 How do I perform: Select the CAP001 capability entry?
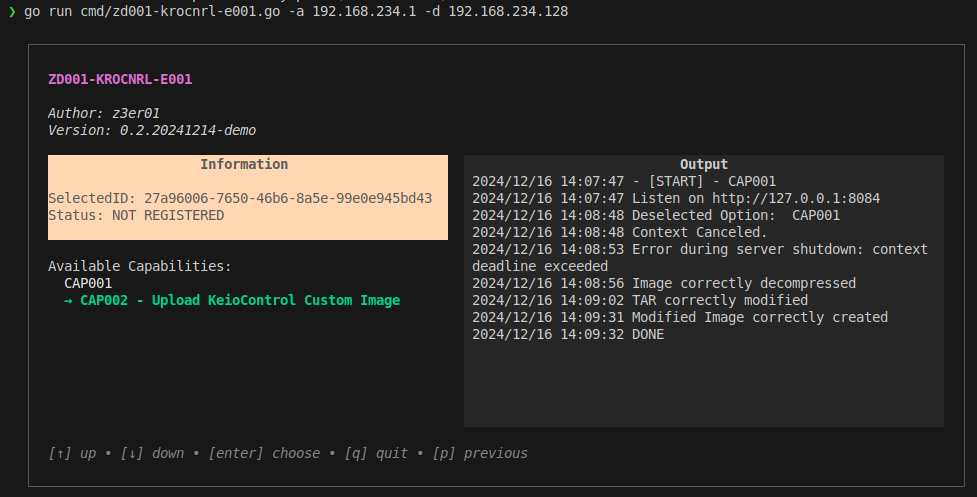88,283
